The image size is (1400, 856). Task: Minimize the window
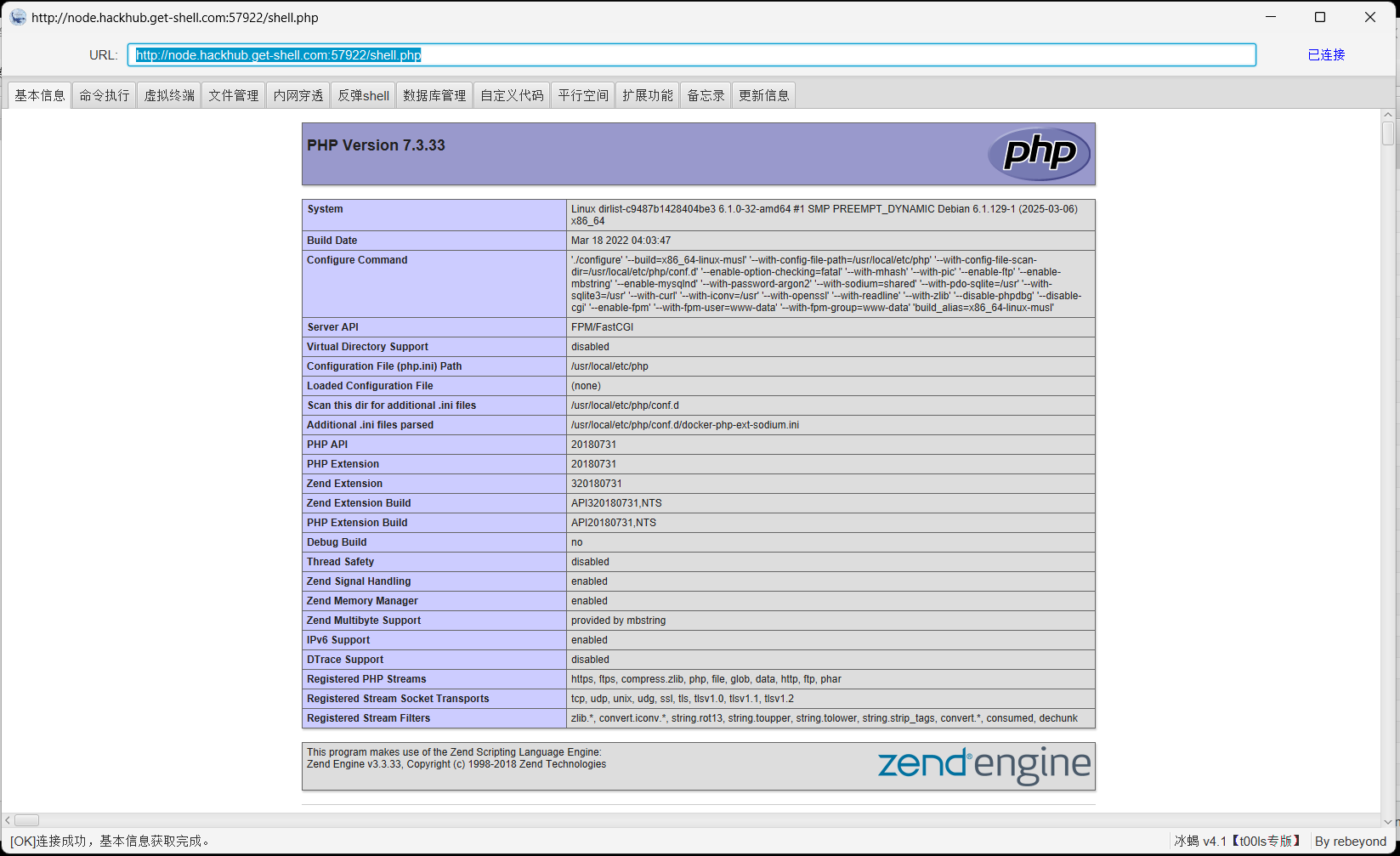click(x=1271, y=17)
